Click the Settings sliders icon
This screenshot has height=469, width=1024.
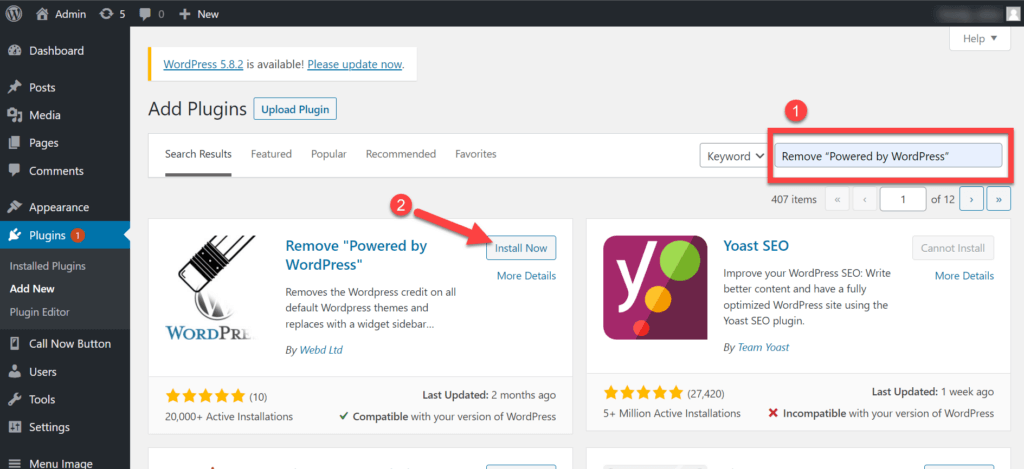pyautogui.click(x=14, y=427)
